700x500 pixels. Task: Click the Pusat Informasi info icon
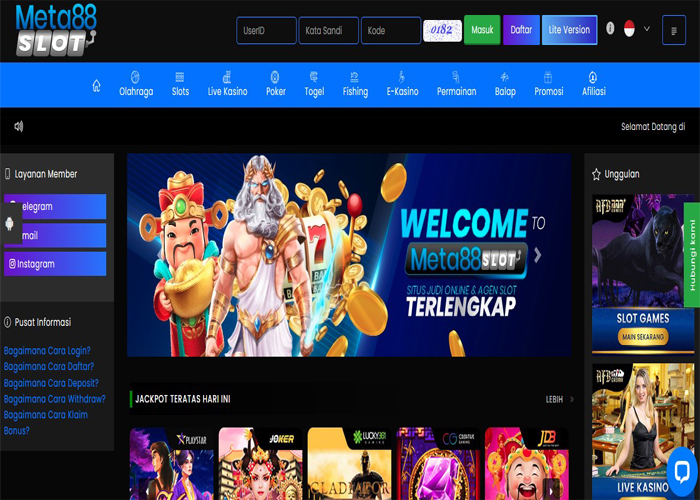point(8,322)
